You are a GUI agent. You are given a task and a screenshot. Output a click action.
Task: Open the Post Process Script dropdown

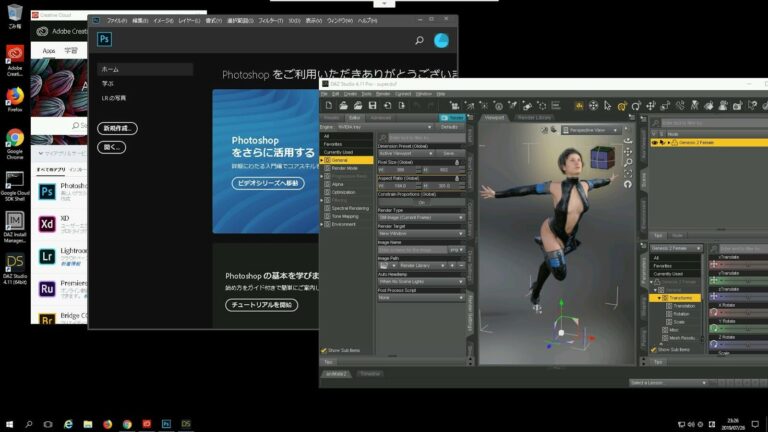(x=421, y=298)
